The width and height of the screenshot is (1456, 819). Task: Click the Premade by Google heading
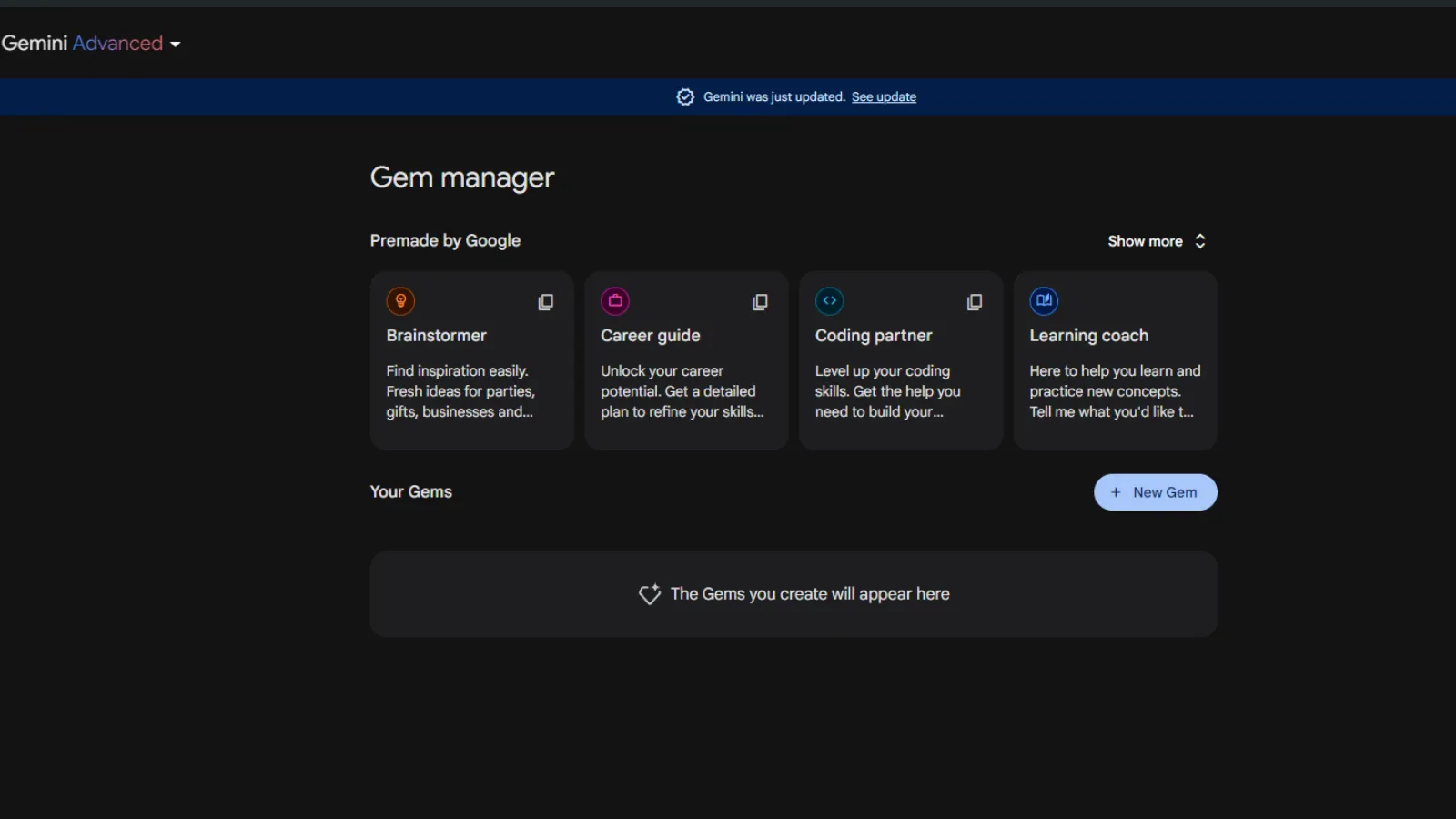(445, 240)
